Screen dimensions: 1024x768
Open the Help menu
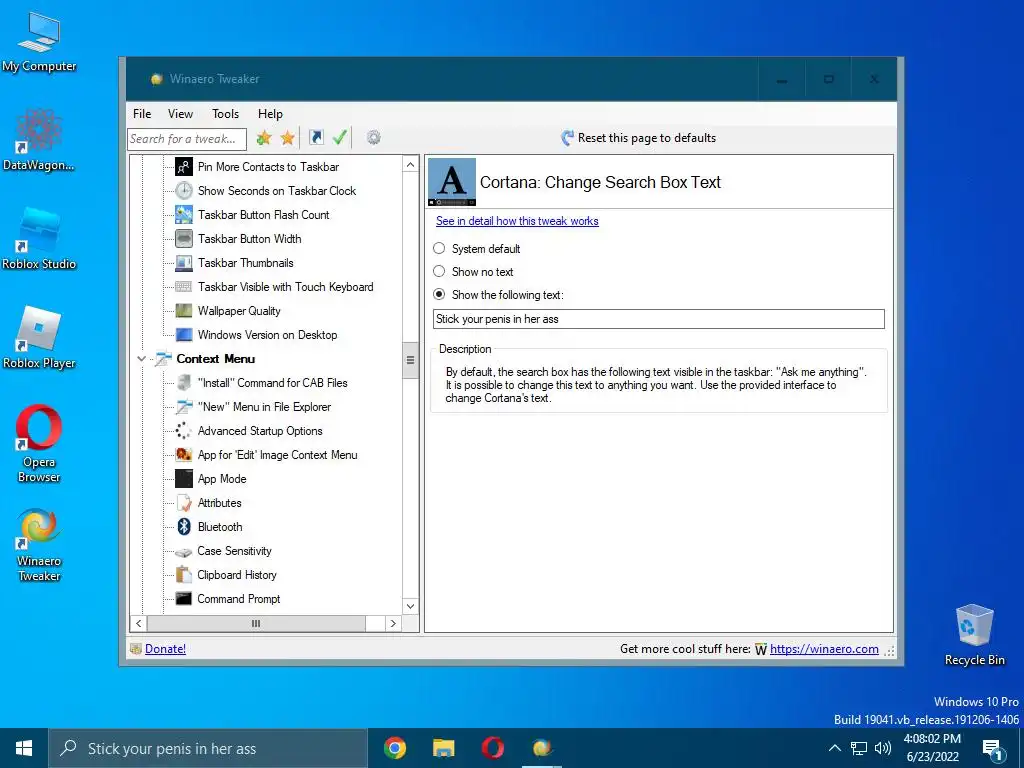pos(270,114)
